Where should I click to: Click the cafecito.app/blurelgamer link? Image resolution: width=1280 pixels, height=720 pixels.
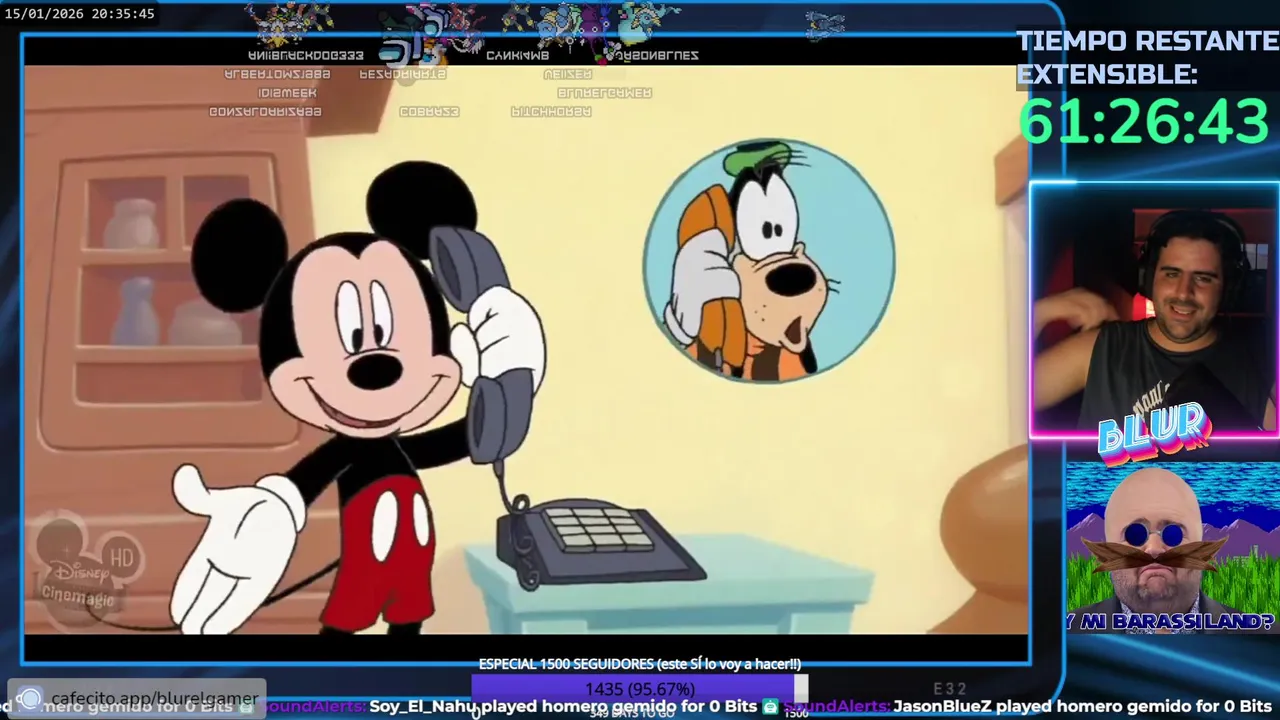[155, 698]
